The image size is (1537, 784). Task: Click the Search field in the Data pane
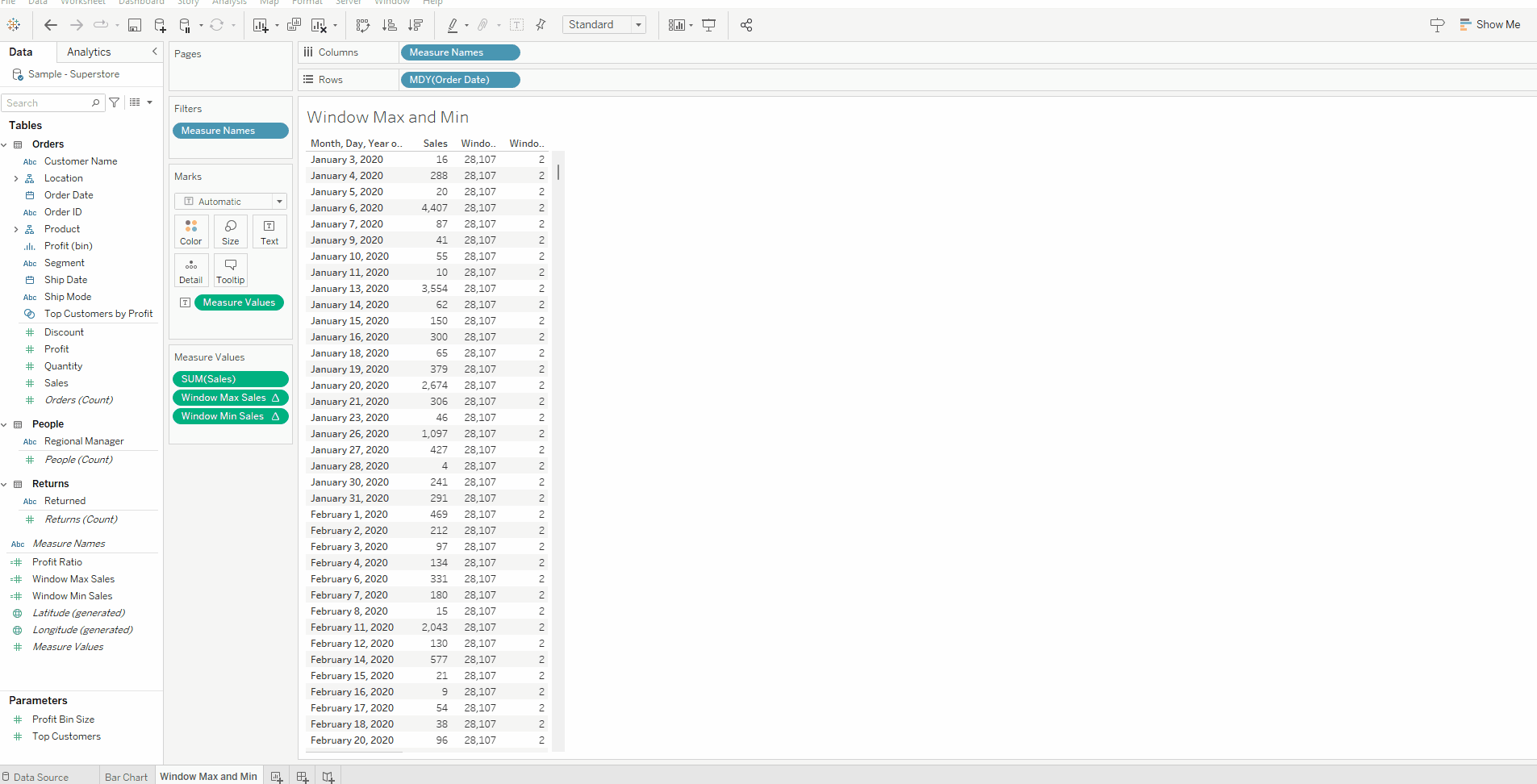click(48, 102)
